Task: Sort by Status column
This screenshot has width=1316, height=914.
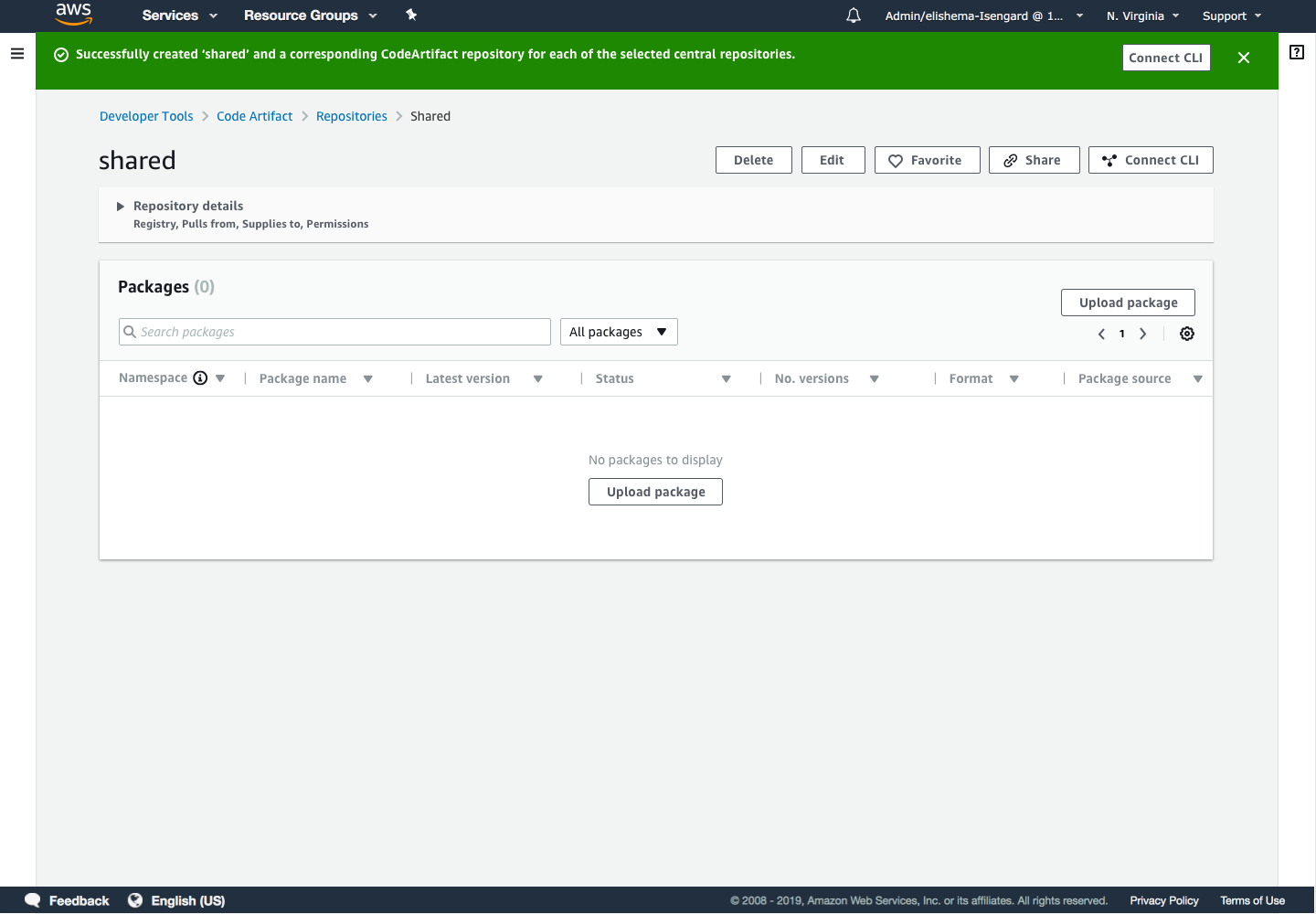Action: pyautogui.click(x=727, y=378)
